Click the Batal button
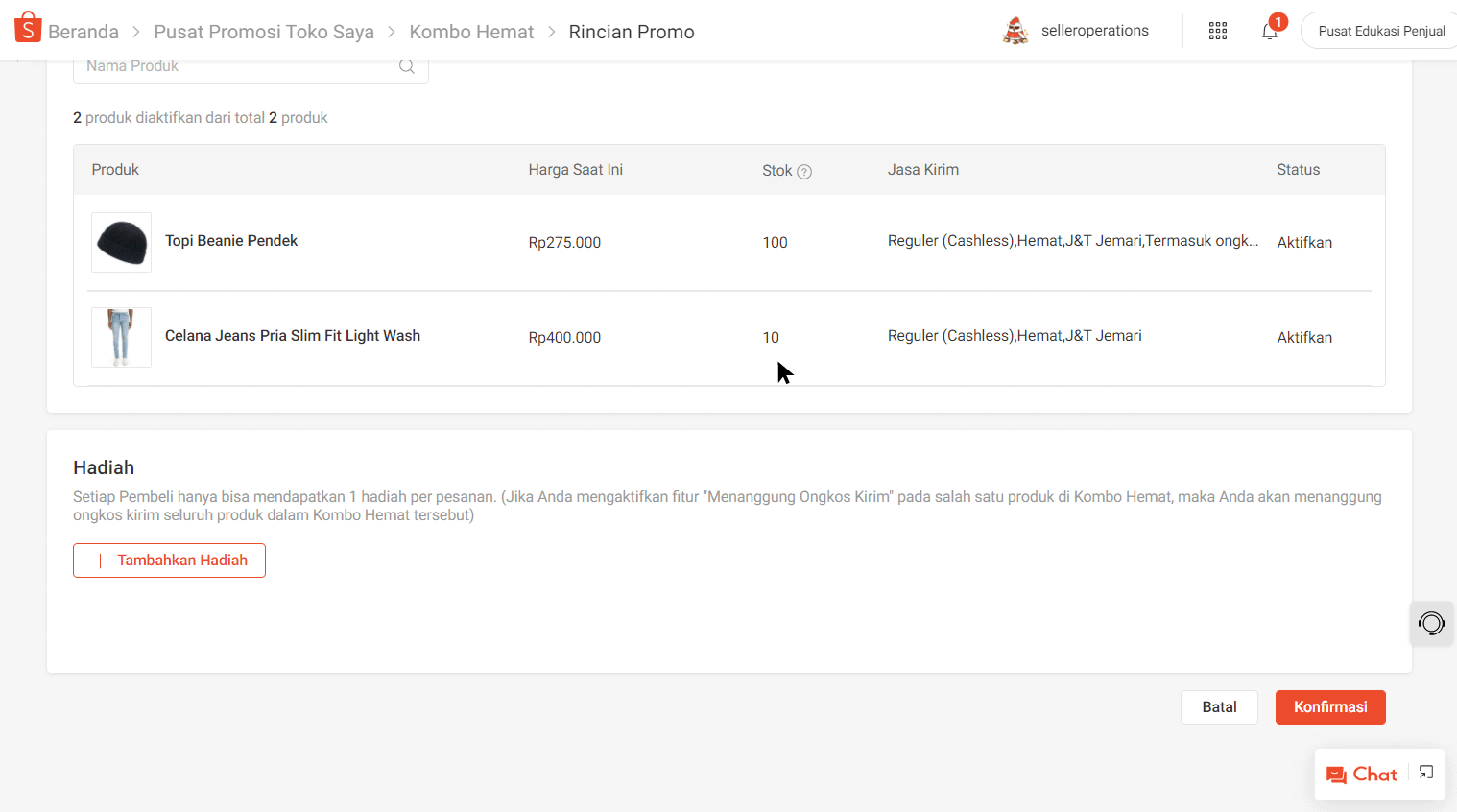Screen dimensions: 1457x812 click(1219, 707)
